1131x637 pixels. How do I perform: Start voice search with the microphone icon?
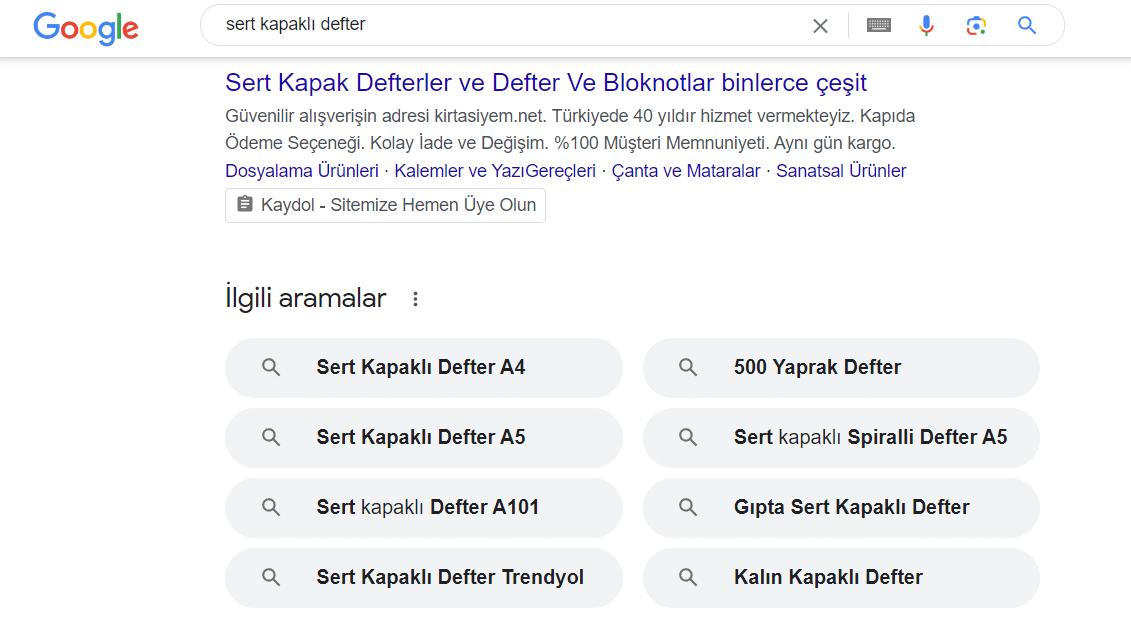[x=926, y=25]
